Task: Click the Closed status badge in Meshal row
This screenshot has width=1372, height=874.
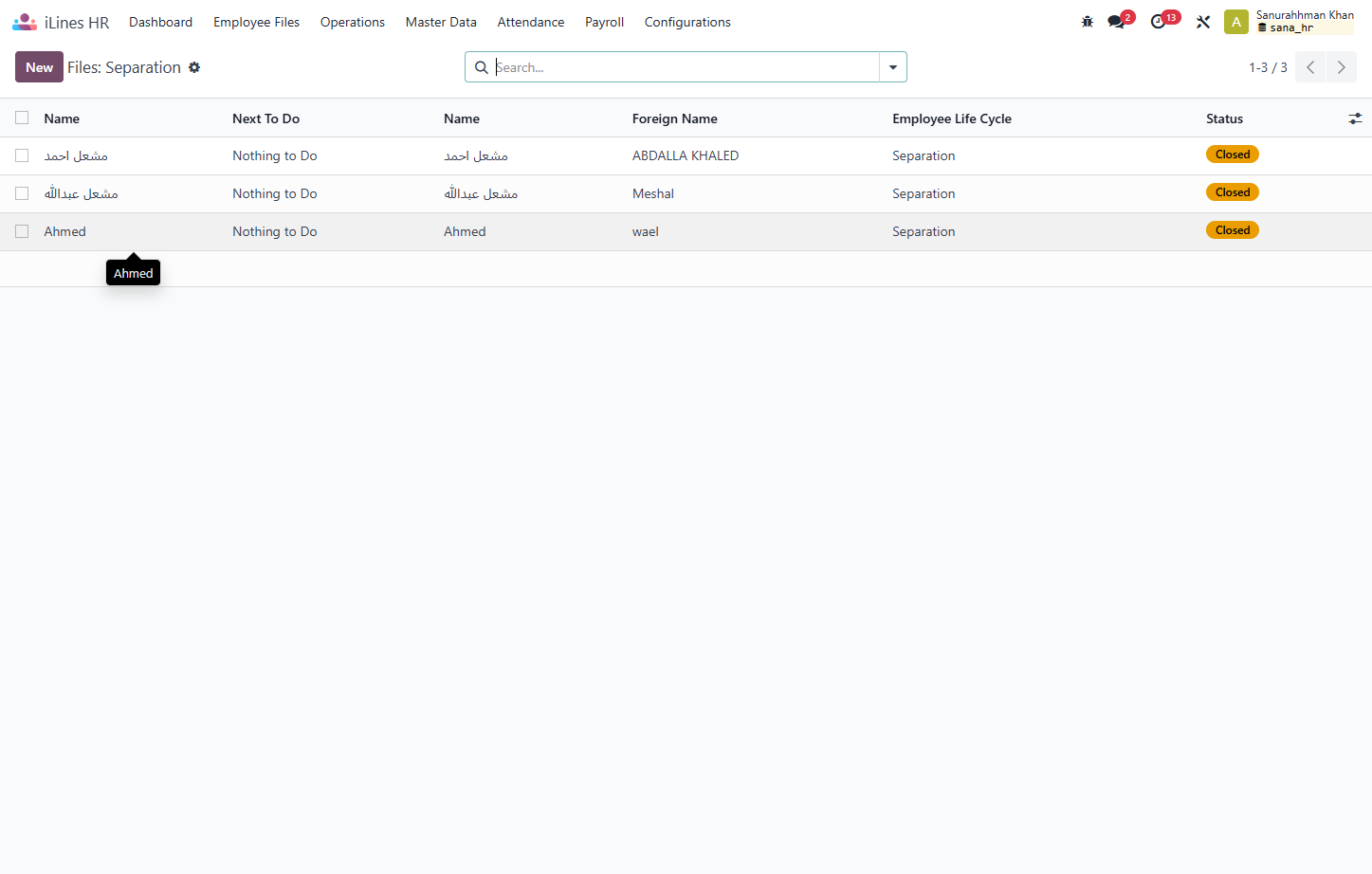Action: point(1233,192)
